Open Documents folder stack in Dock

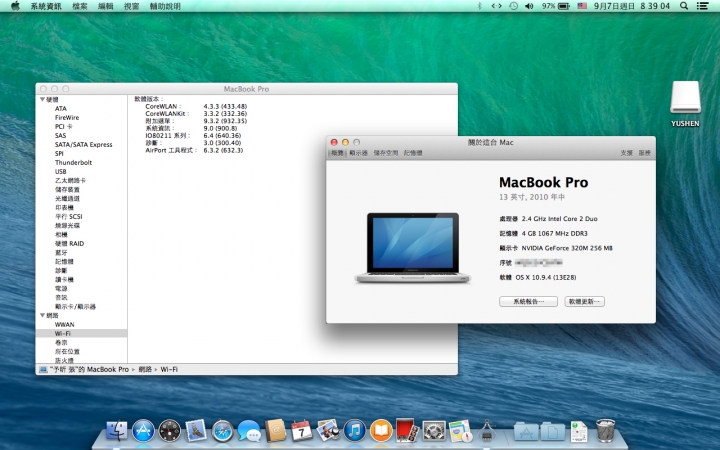[552, 431]
